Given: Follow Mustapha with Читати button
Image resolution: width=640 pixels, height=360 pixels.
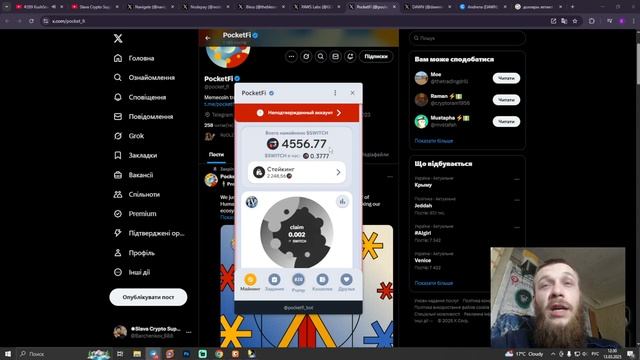Looking at the screenshot, I should [506, 121].
